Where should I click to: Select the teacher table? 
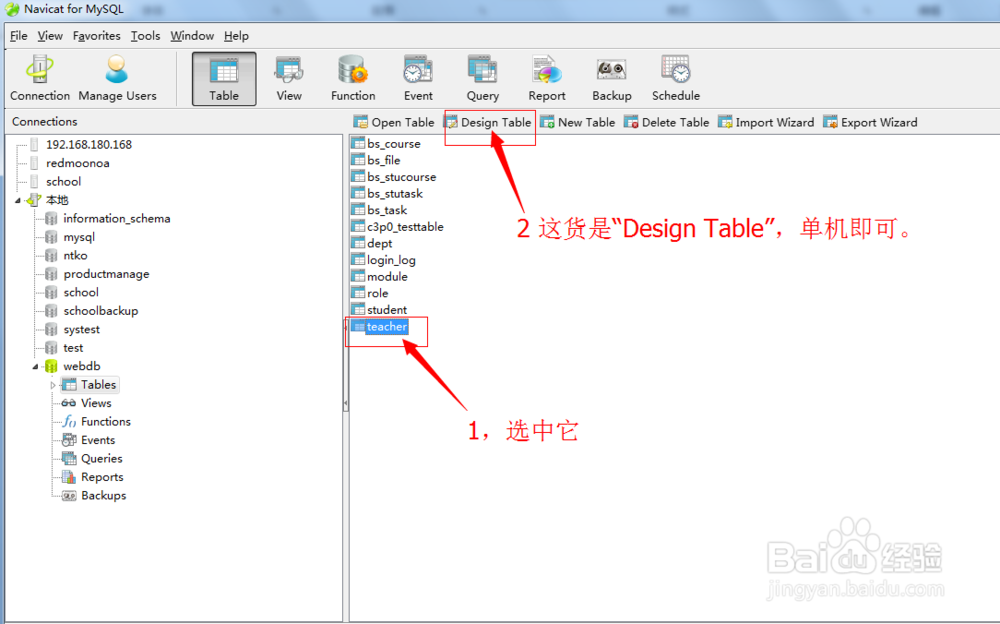(x=386, y=327)
